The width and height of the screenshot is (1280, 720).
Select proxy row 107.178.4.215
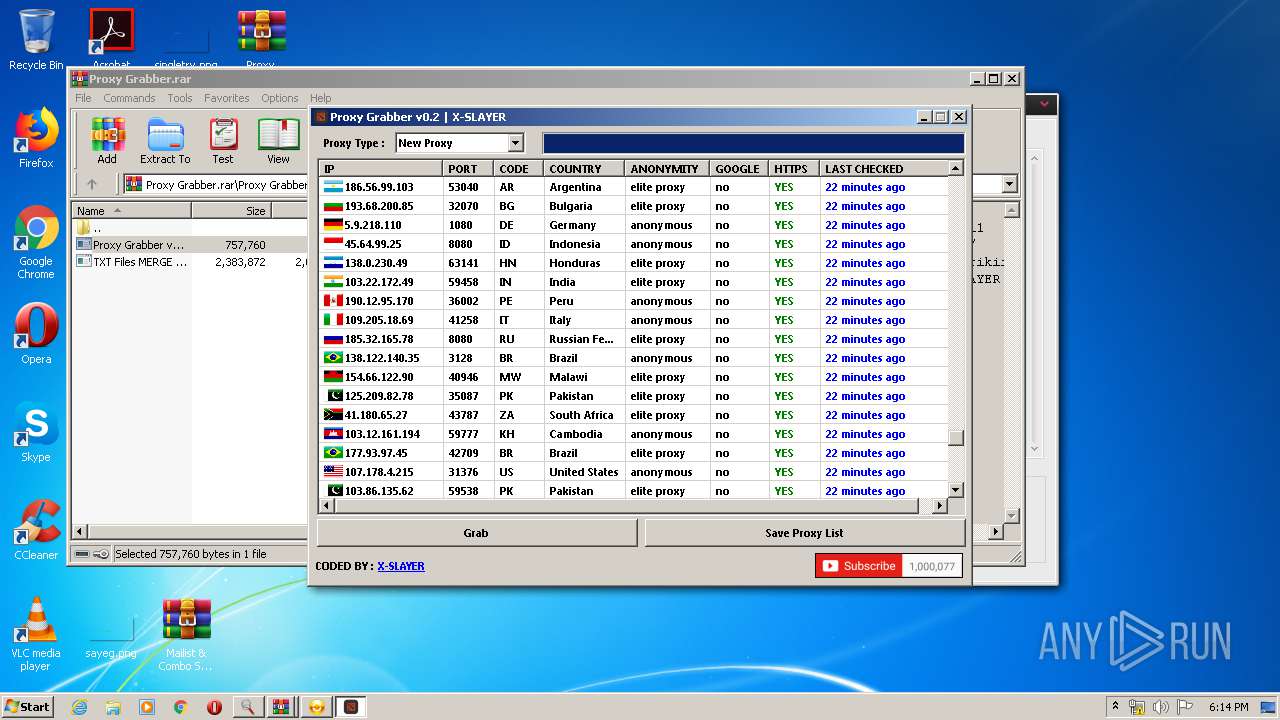(634, 472)
